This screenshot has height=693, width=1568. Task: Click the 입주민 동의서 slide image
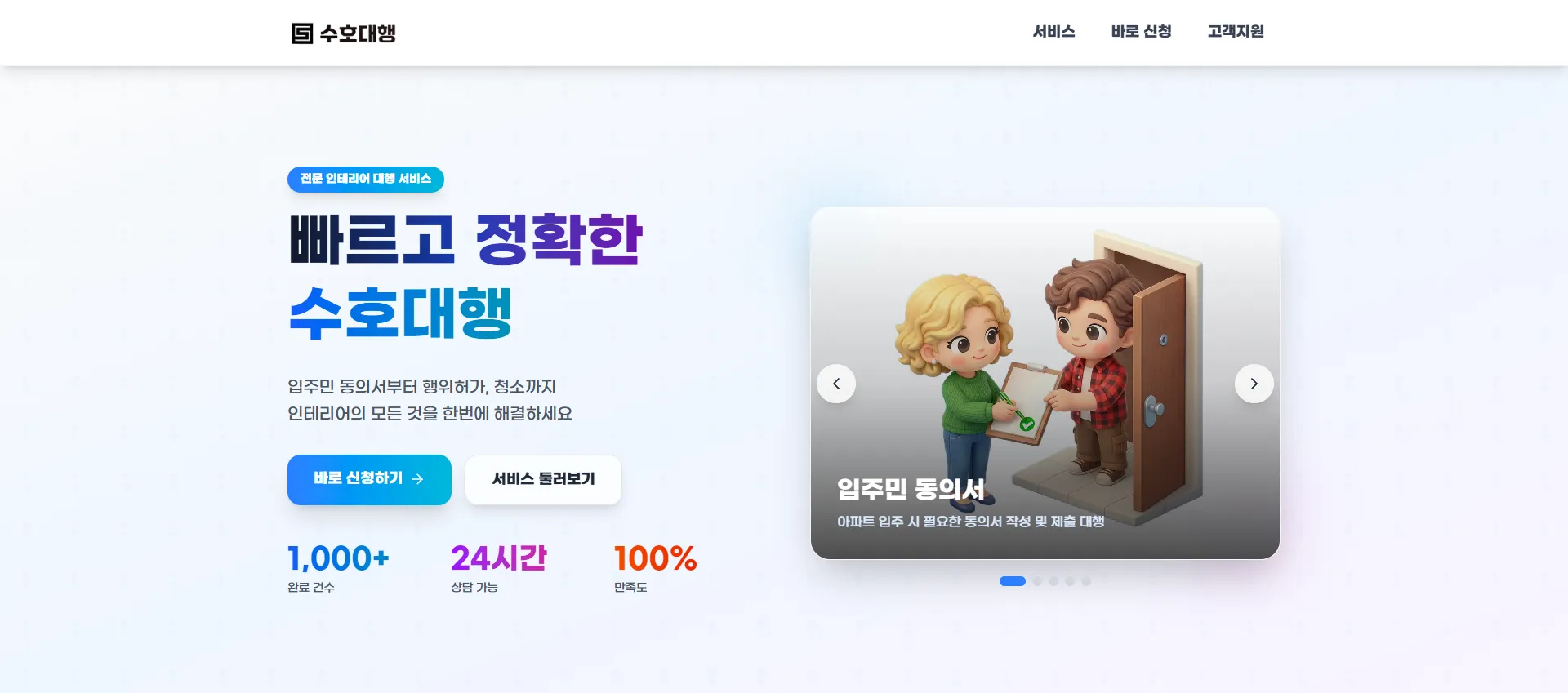point(1045,383)
